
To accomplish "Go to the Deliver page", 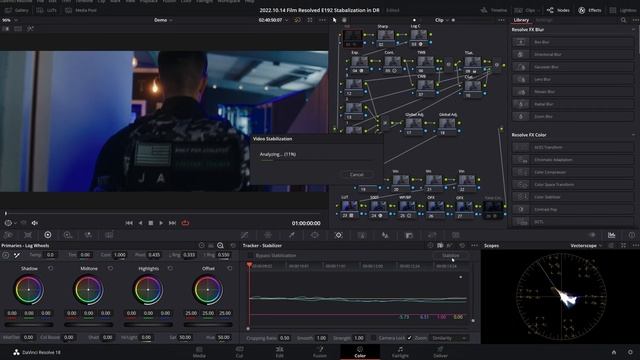I will click(440, 352).
